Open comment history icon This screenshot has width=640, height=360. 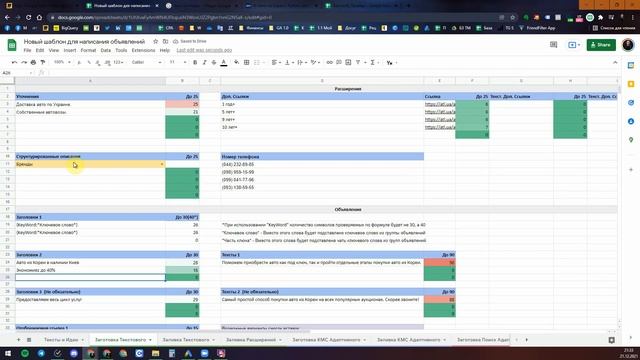[x=553, y=44]
